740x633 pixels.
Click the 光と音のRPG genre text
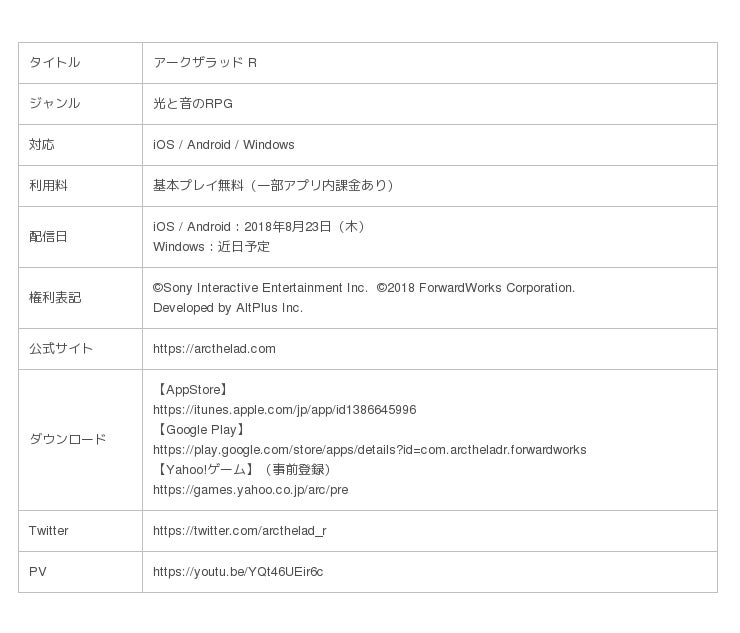point(193,104)
